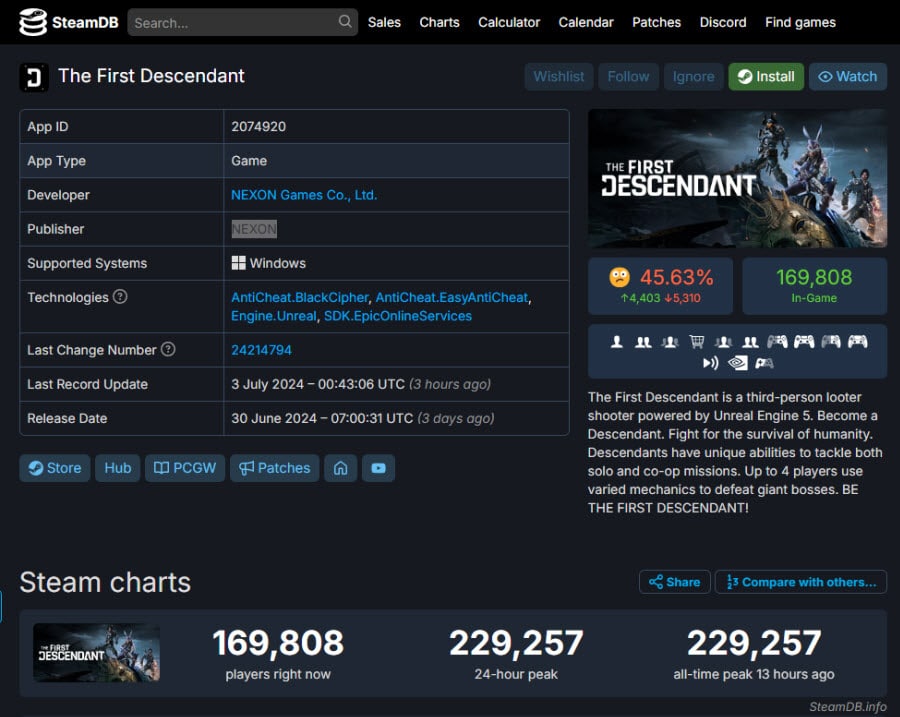900x717 pixels.
Task: Toggle Ignore for this game
Action: (x=693, y=76)
